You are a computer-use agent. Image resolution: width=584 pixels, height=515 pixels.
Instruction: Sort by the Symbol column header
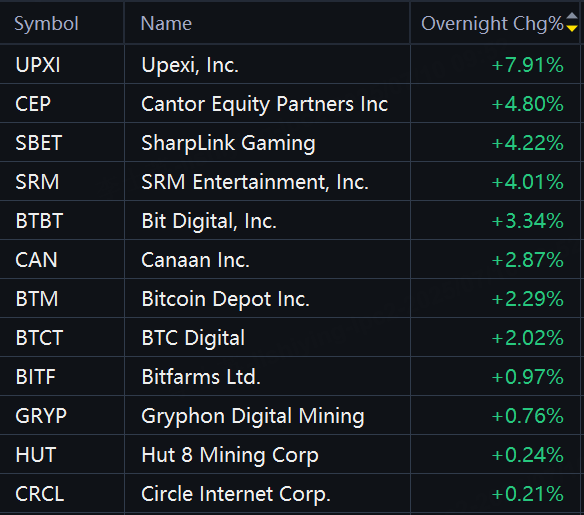[46, 24]
